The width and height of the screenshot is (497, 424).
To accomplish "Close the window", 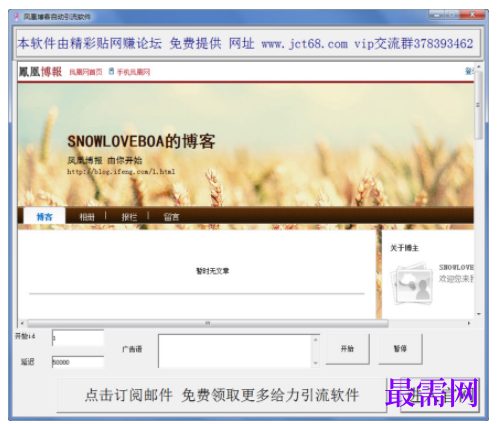I will [472, 15].
